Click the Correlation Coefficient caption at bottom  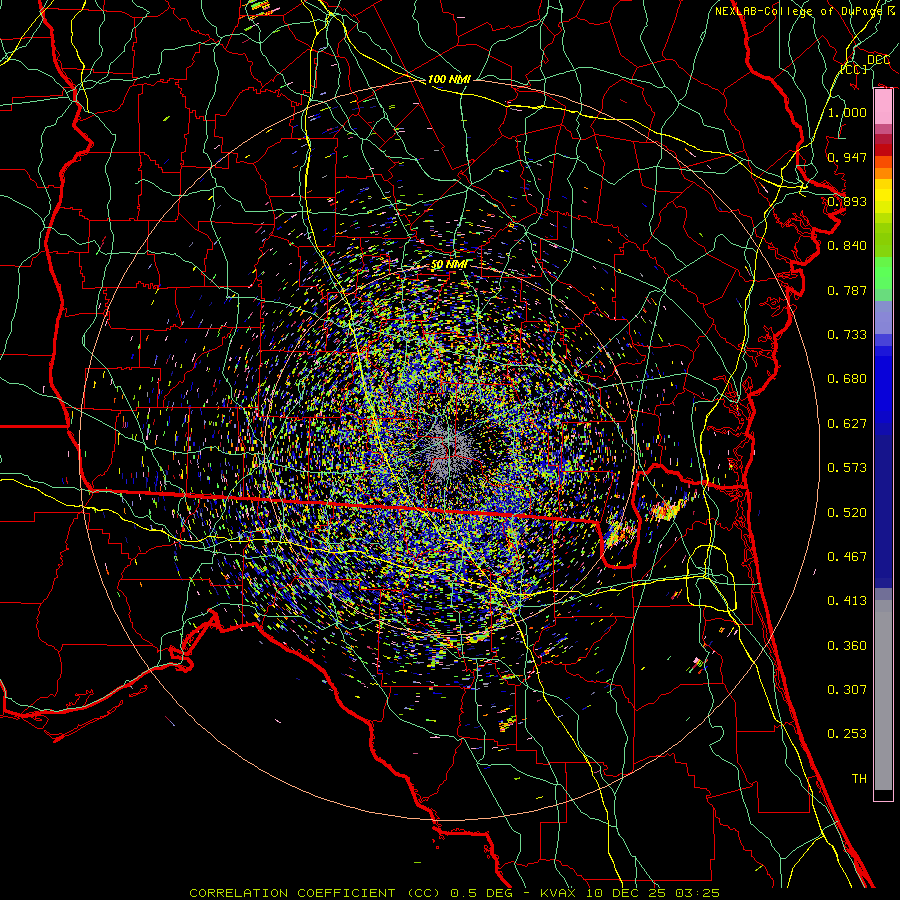click(453, 893)
